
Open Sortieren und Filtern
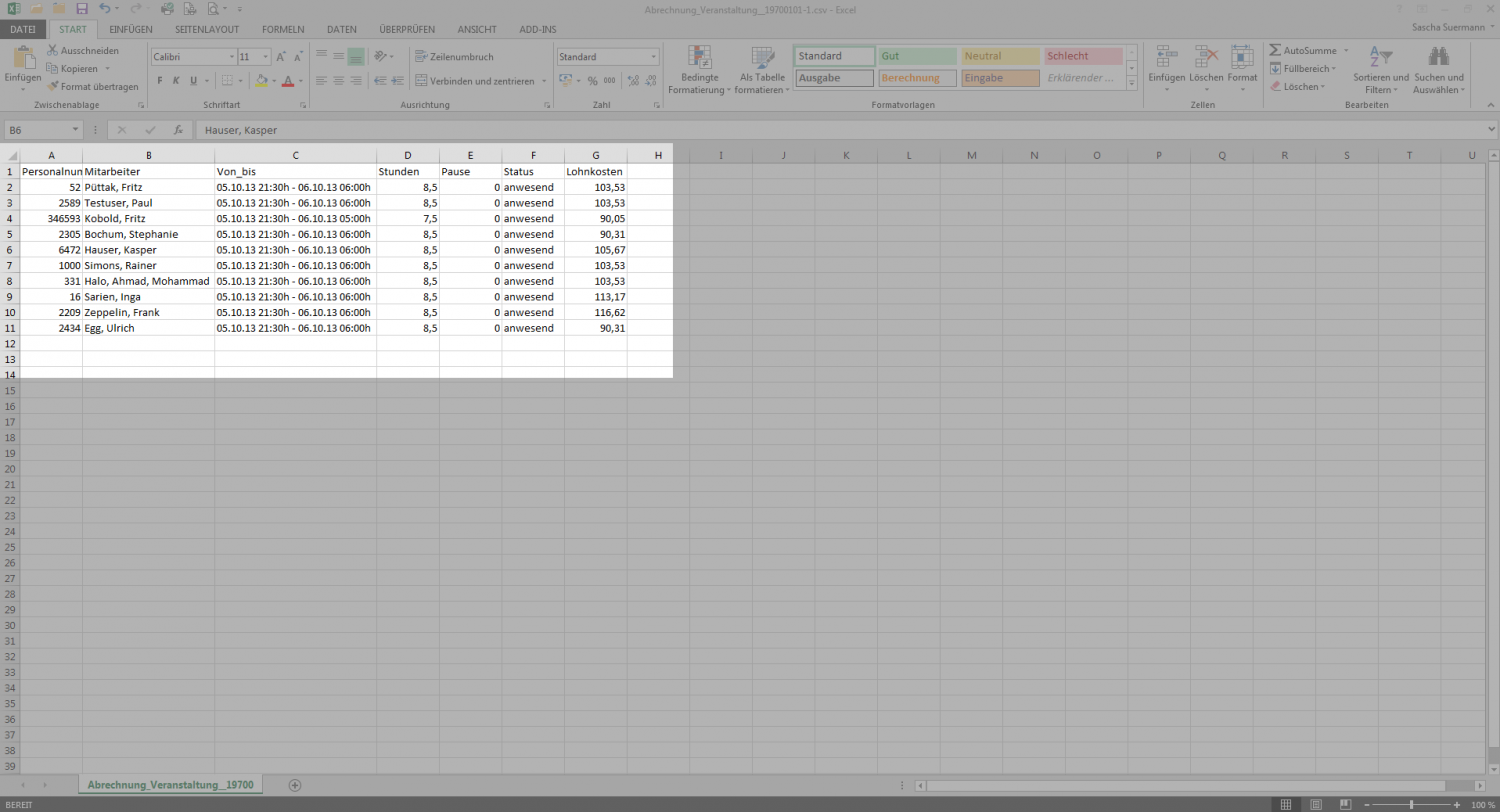pos(1381,70)
